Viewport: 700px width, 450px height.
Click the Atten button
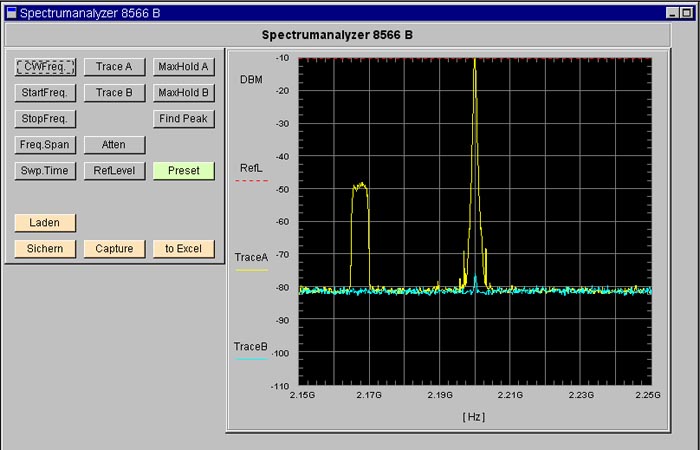(114, 145)
